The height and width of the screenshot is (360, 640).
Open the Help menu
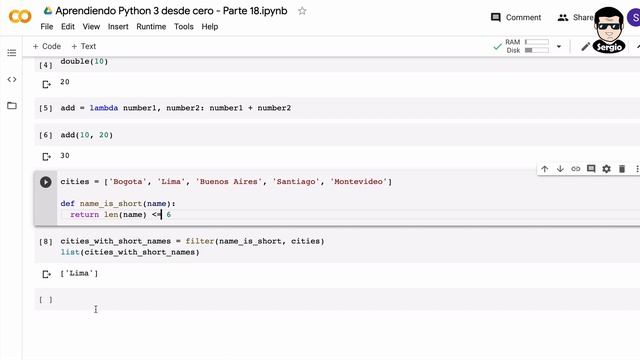tap(210, 27)
